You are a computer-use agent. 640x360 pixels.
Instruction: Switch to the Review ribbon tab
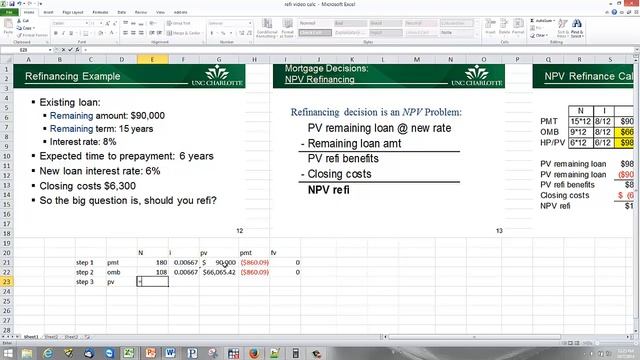click(x=141, y=12)
